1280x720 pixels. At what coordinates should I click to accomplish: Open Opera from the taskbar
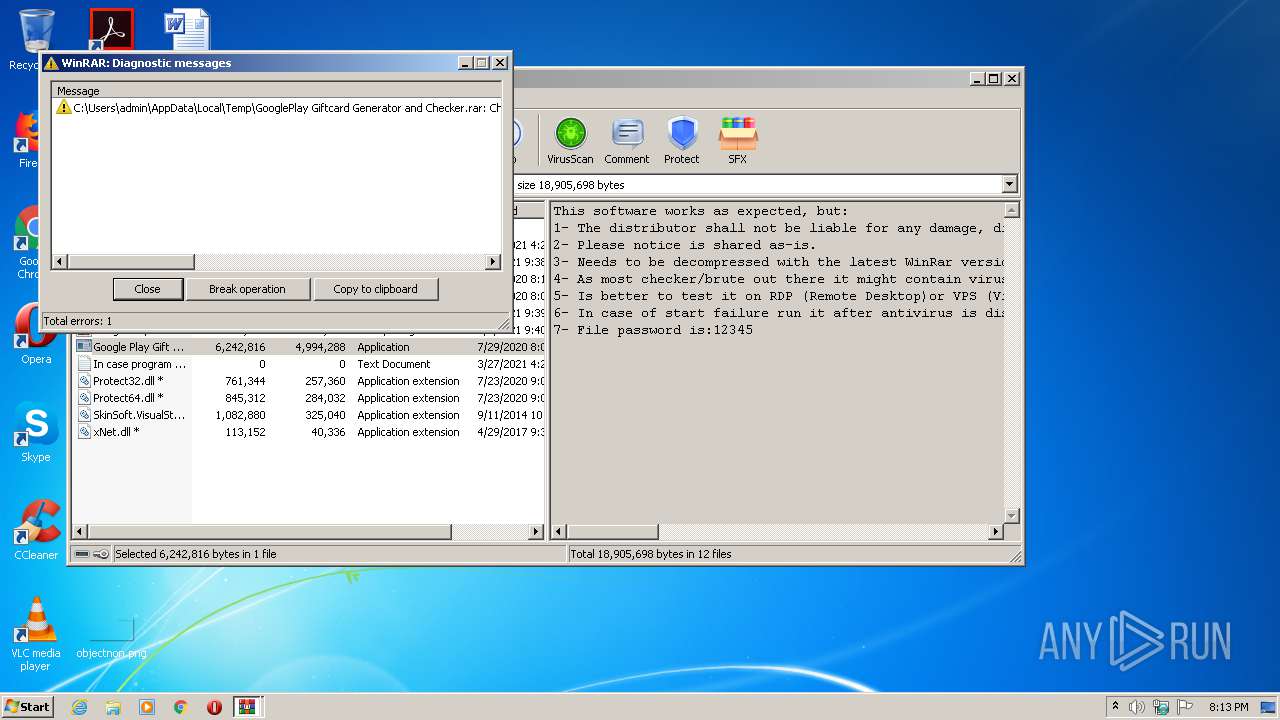pos(214,707)
